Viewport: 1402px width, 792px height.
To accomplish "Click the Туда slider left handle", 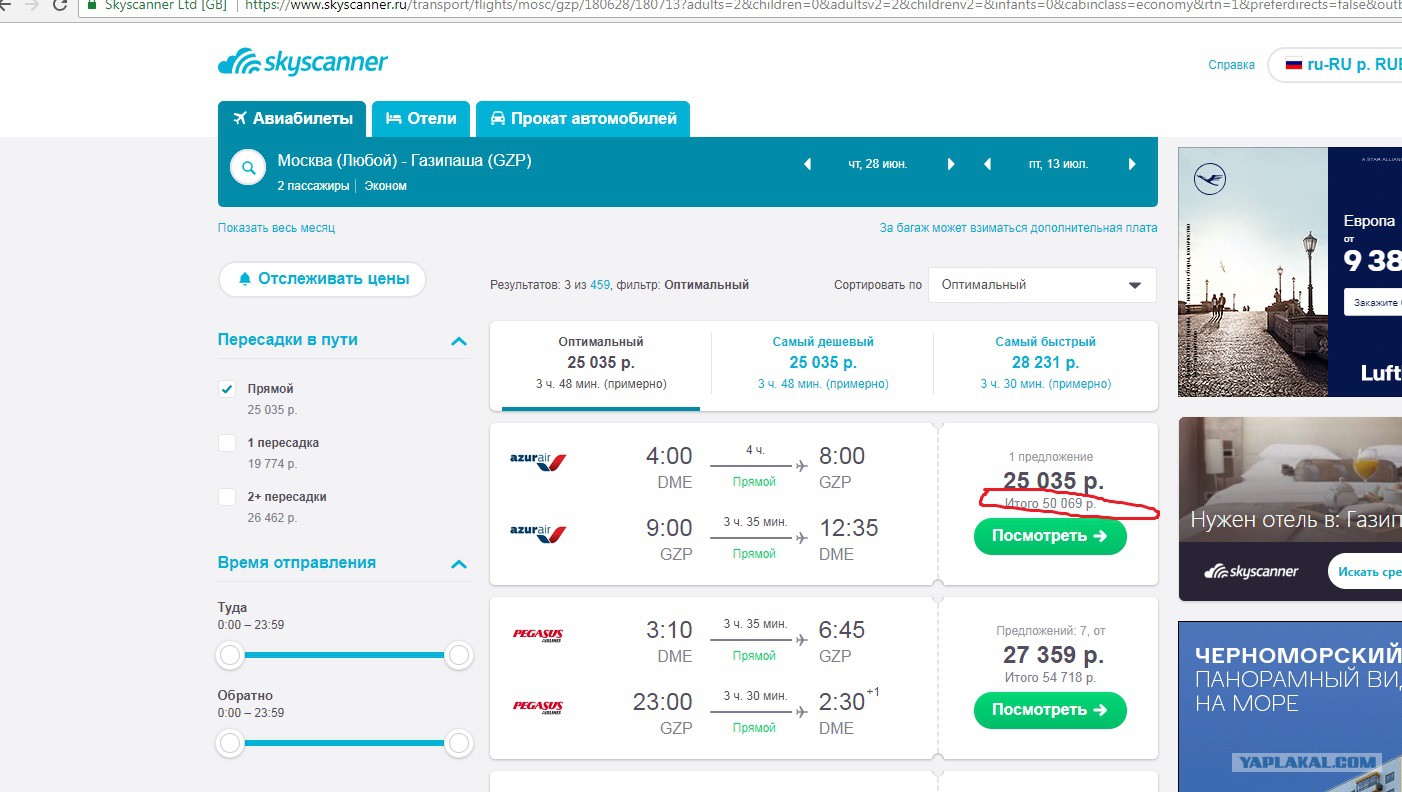I will point(230,656).
